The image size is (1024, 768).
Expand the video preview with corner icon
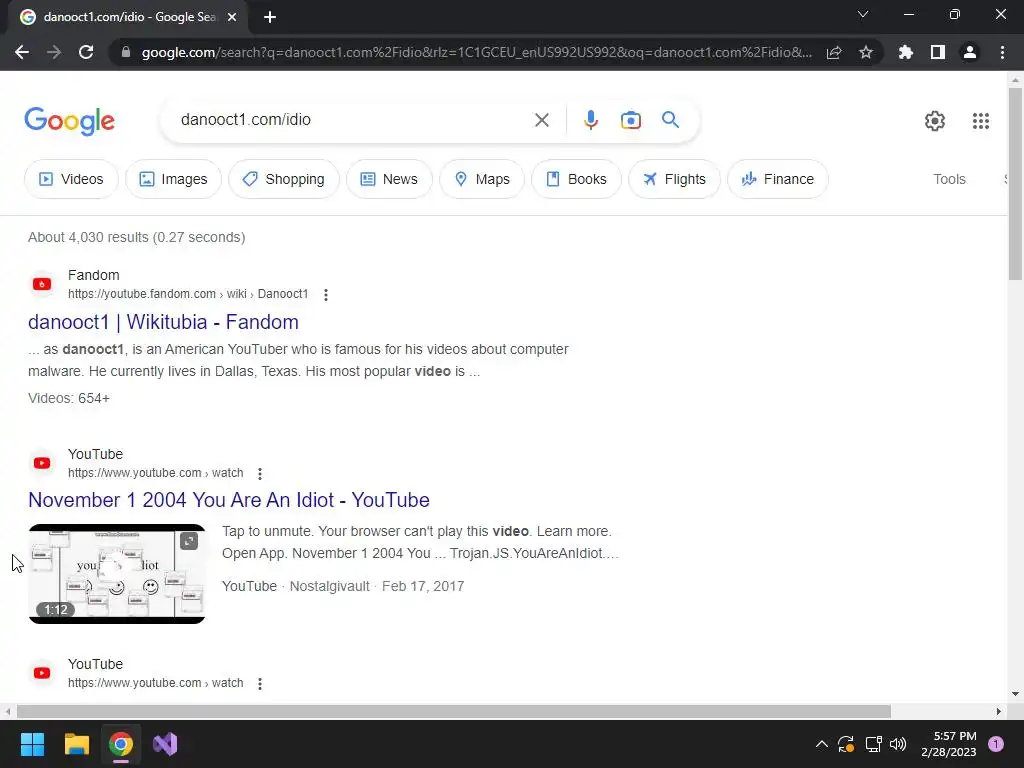tap(189, 541)
